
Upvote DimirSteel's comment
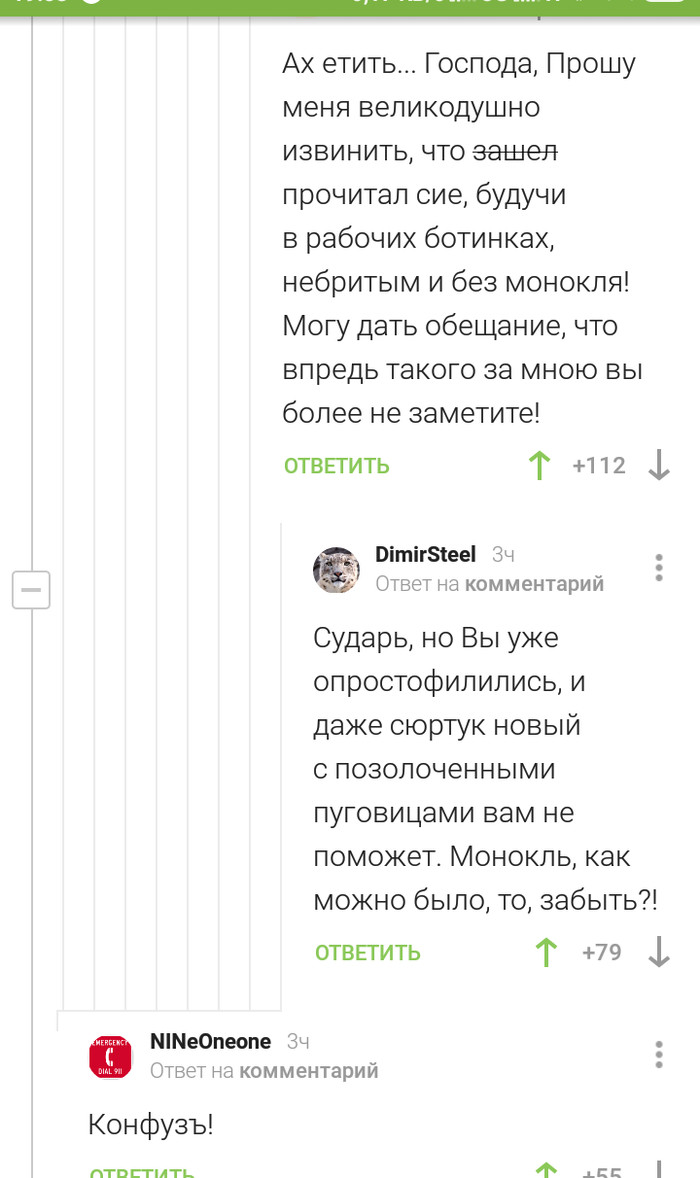point(546,952)
